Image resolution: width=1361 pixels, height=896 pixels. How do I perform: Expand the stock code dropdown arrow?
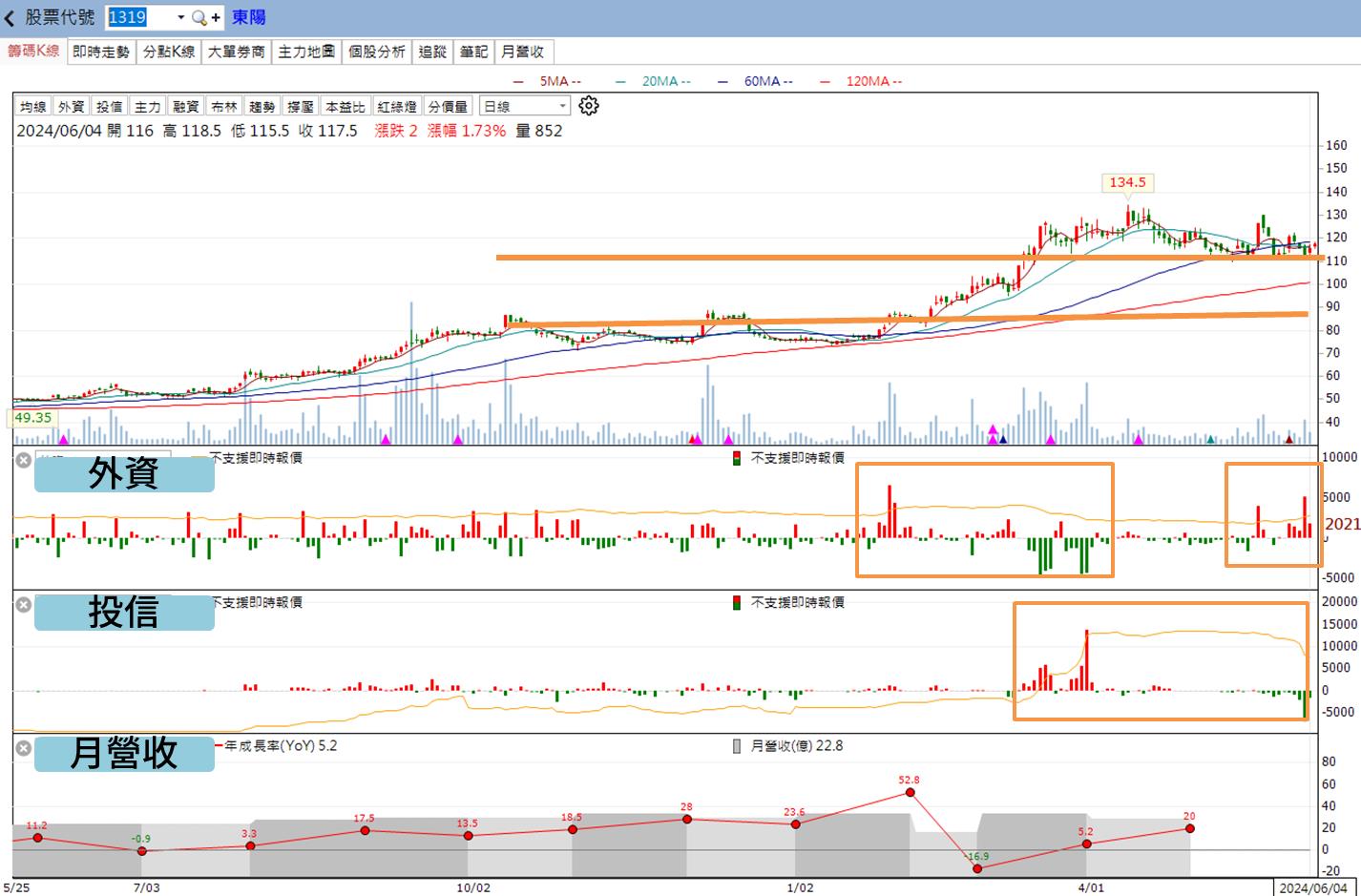[x=180, y=17]
